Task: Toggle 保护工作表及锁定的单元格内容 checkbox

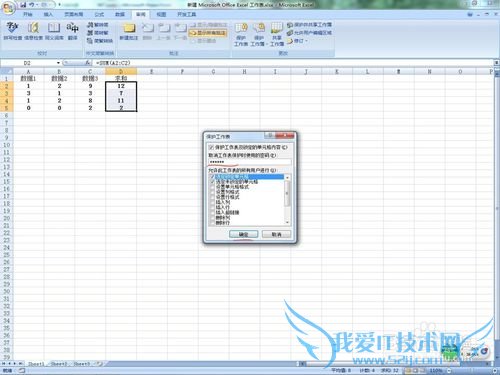Action: 211,147
